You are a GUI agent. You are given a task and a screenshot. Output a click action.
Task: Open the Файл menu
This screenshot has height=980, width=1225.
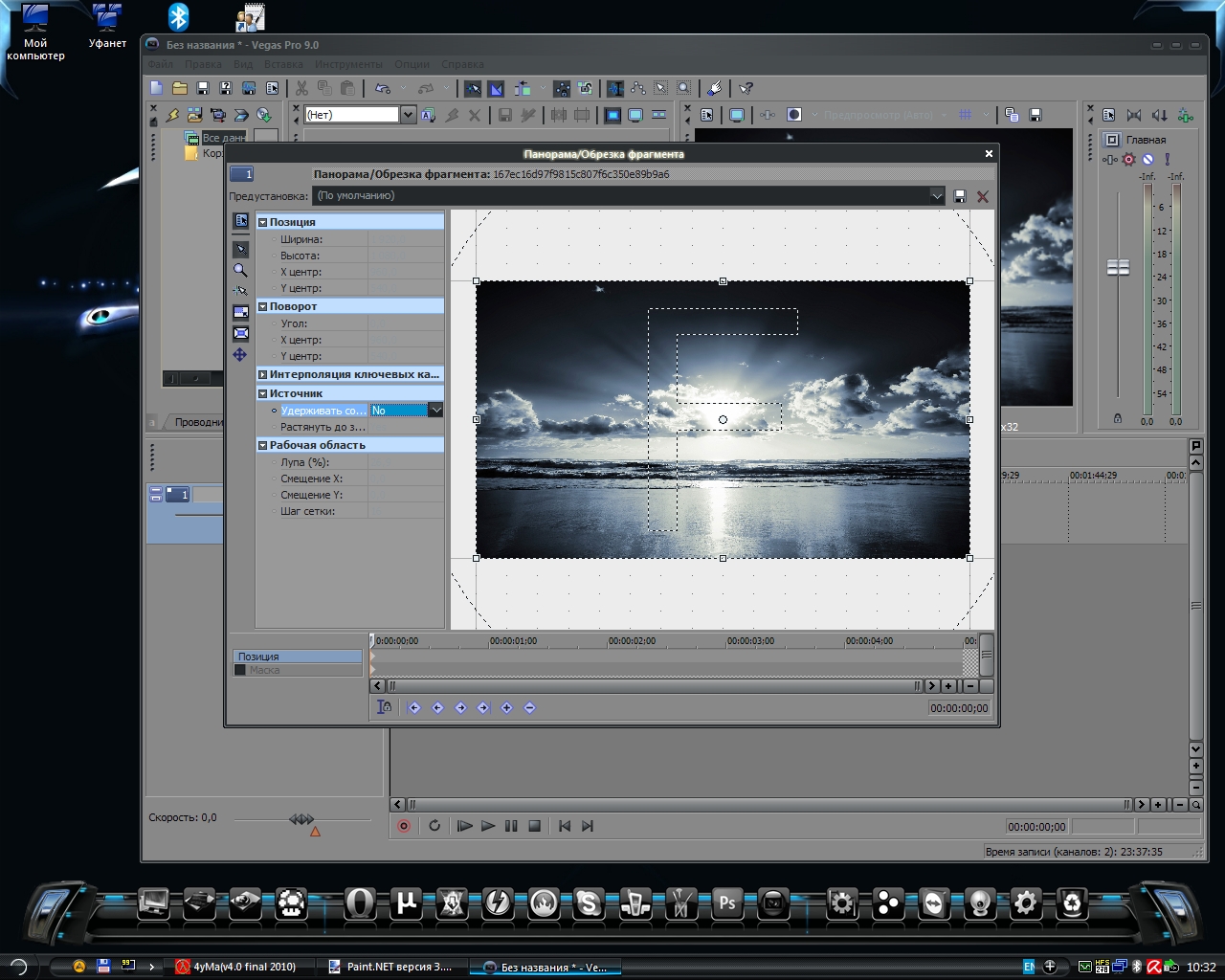tap(160, 64)
